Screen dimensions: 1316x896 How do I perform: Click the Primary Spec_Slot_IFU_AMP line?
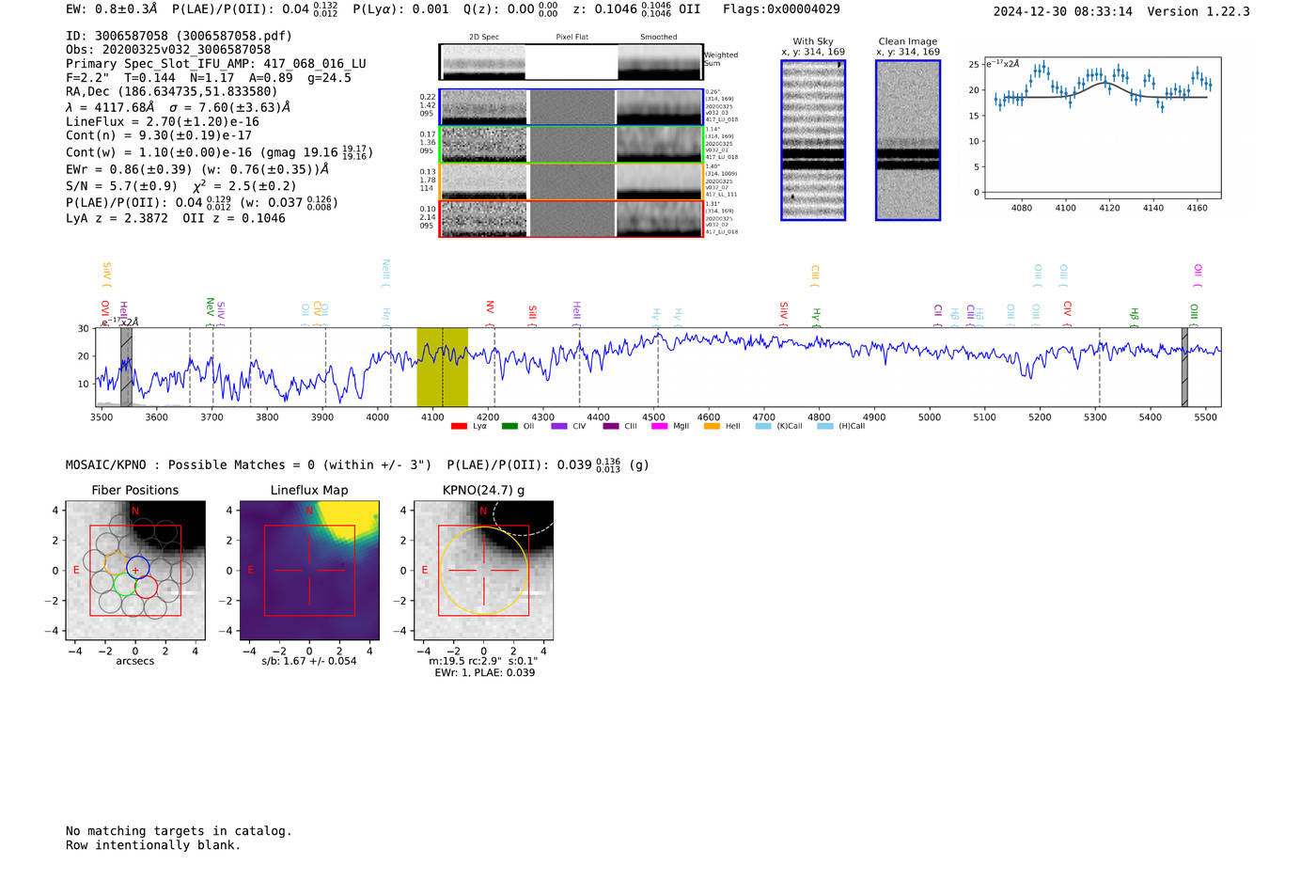(x=216, y=64)
